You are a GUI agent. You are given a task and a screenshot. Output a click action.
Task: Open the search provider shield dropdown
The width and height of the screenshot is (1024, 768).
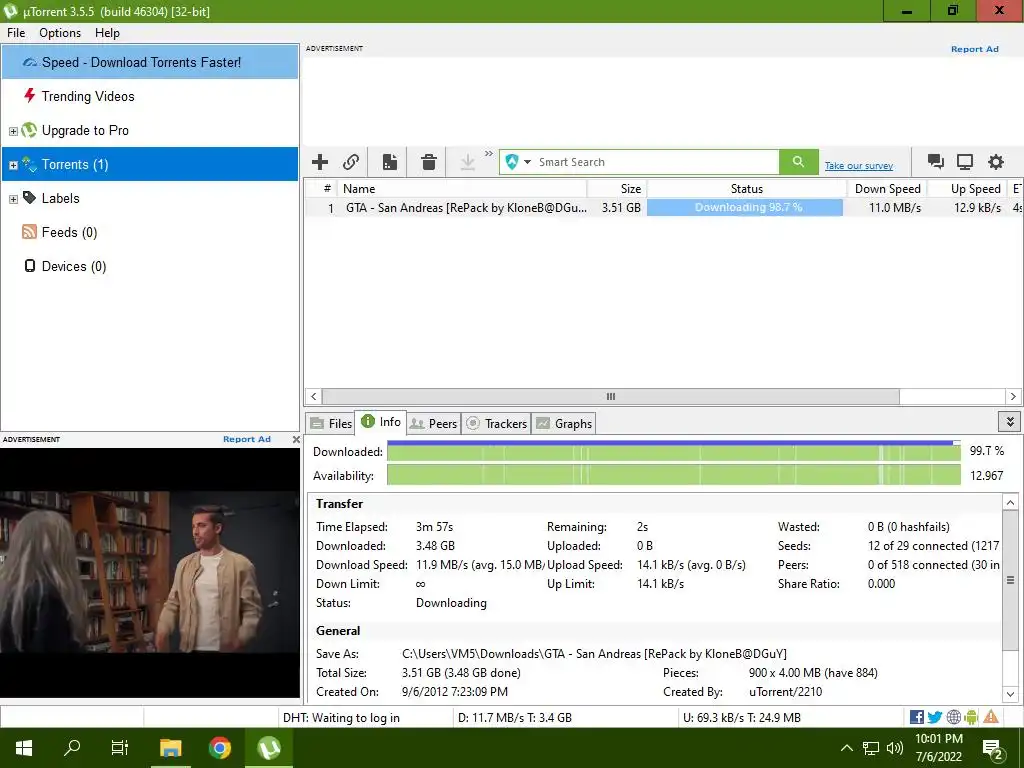(519, 162)
